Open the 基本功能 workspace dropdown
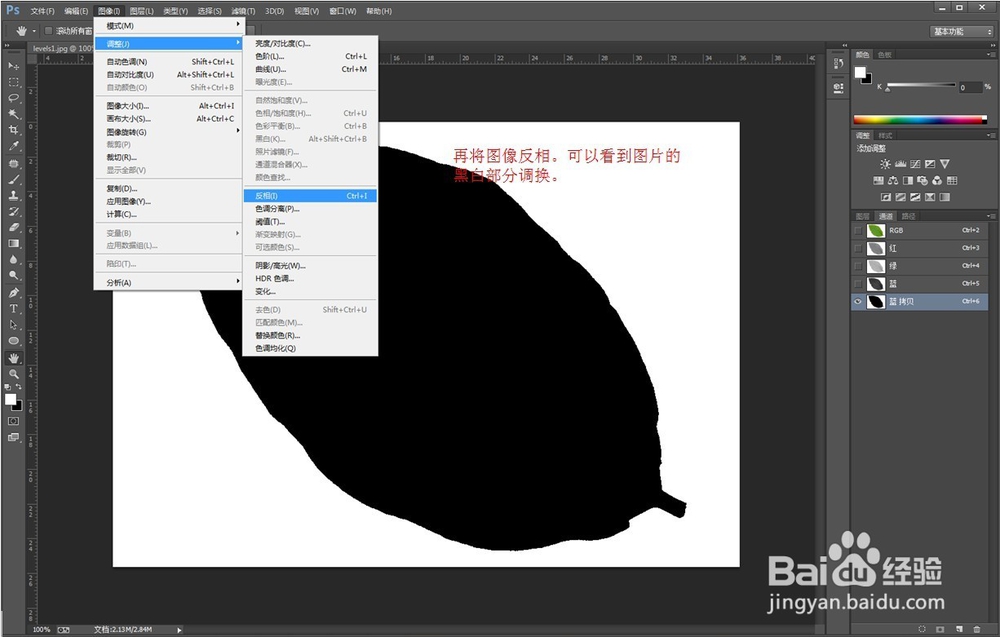Viewport: 1000px width, 637px height. (962, 31)
